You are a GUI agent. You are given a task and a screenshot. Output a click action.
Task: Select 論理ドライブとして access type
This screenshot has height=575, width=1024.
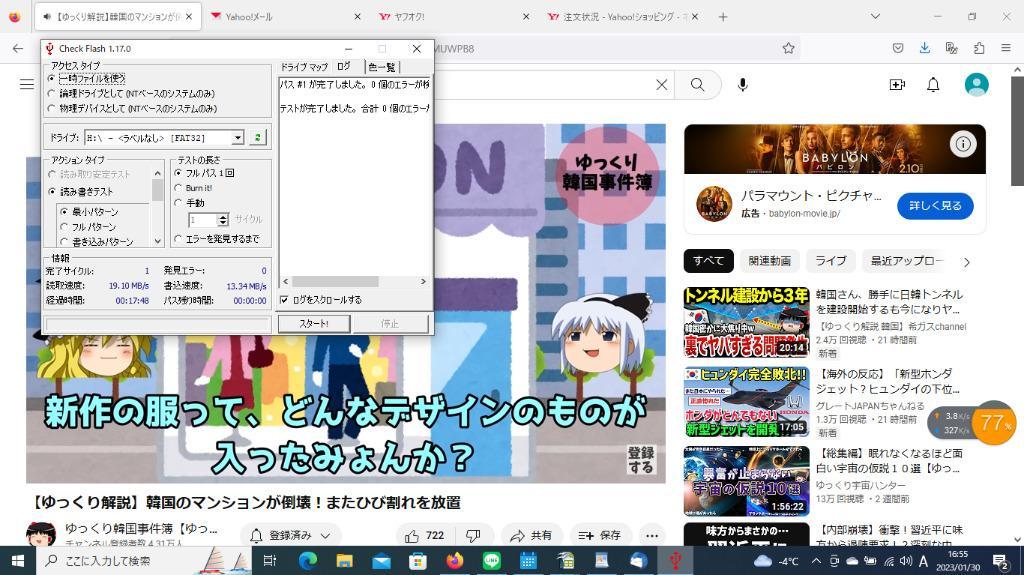tap(131, 93)
